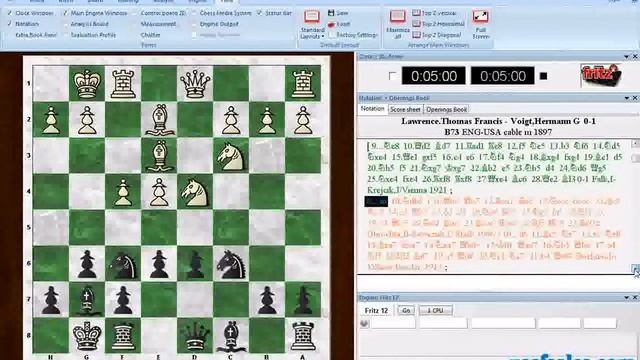Image resolution: width=640 pixels, height=360 pixels.
Task: Click the black square beside the clocks
Action: point(543,76)
